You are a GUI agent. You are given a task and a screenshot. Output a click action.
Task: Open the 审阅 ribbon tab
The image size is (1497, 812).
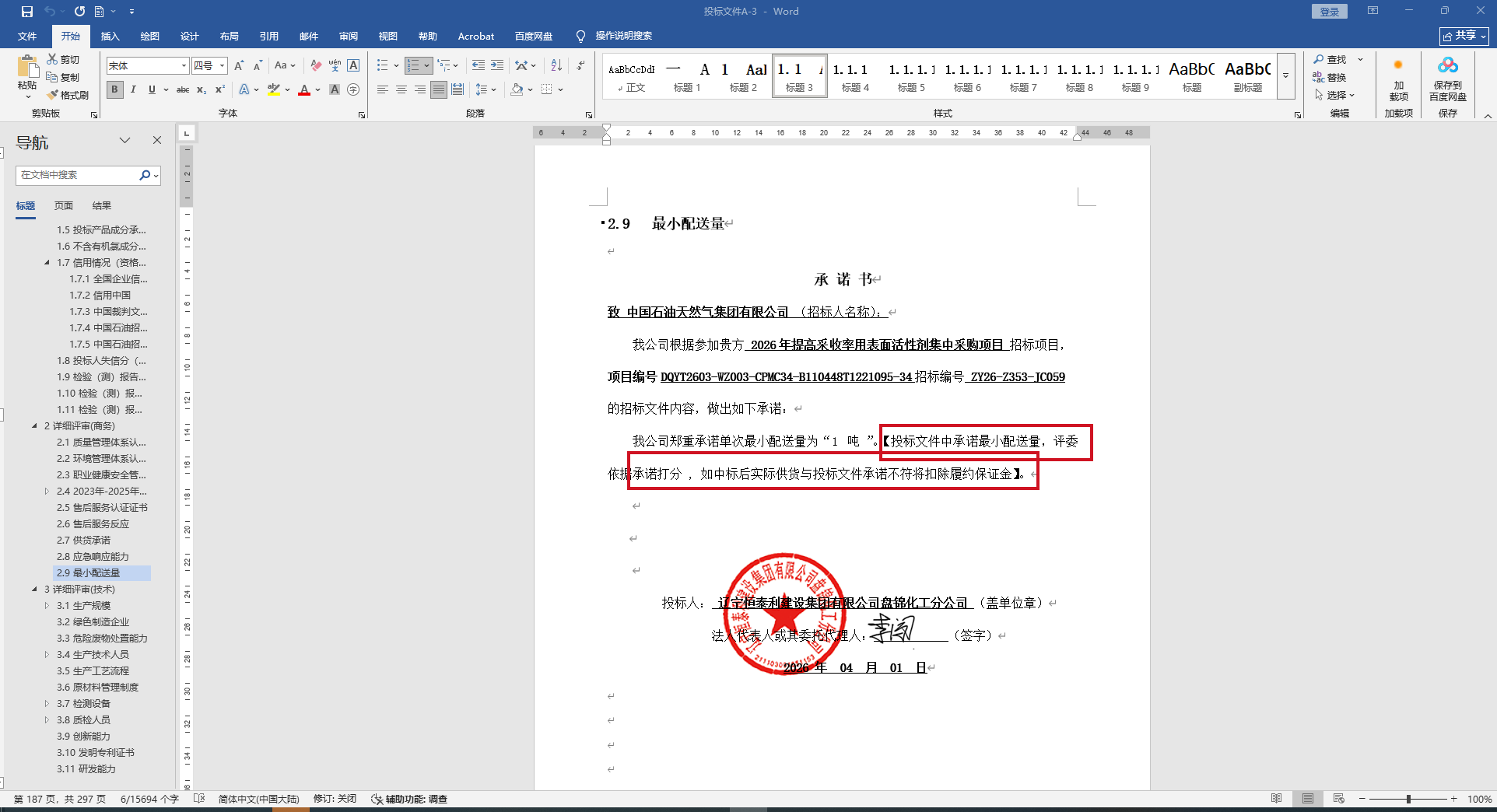click(x=349, y=37)
